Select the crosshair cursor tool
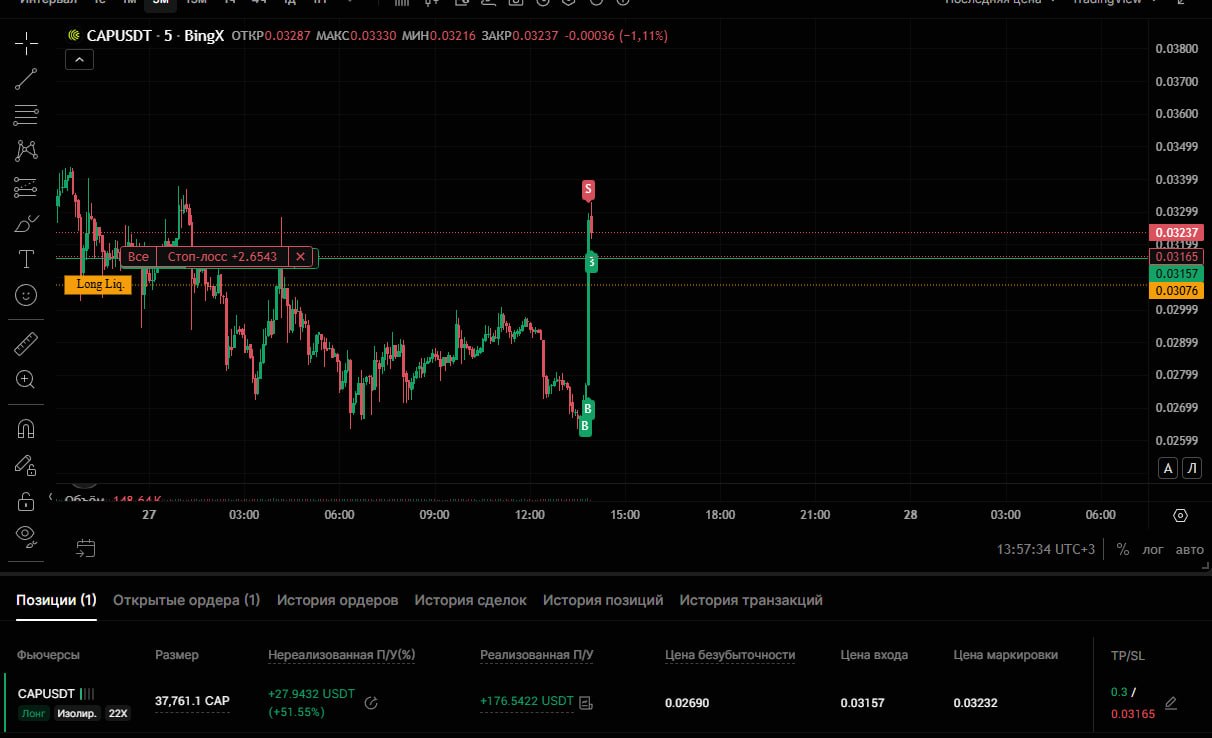The image size is (1212, 738). click(x=26, y=43)
